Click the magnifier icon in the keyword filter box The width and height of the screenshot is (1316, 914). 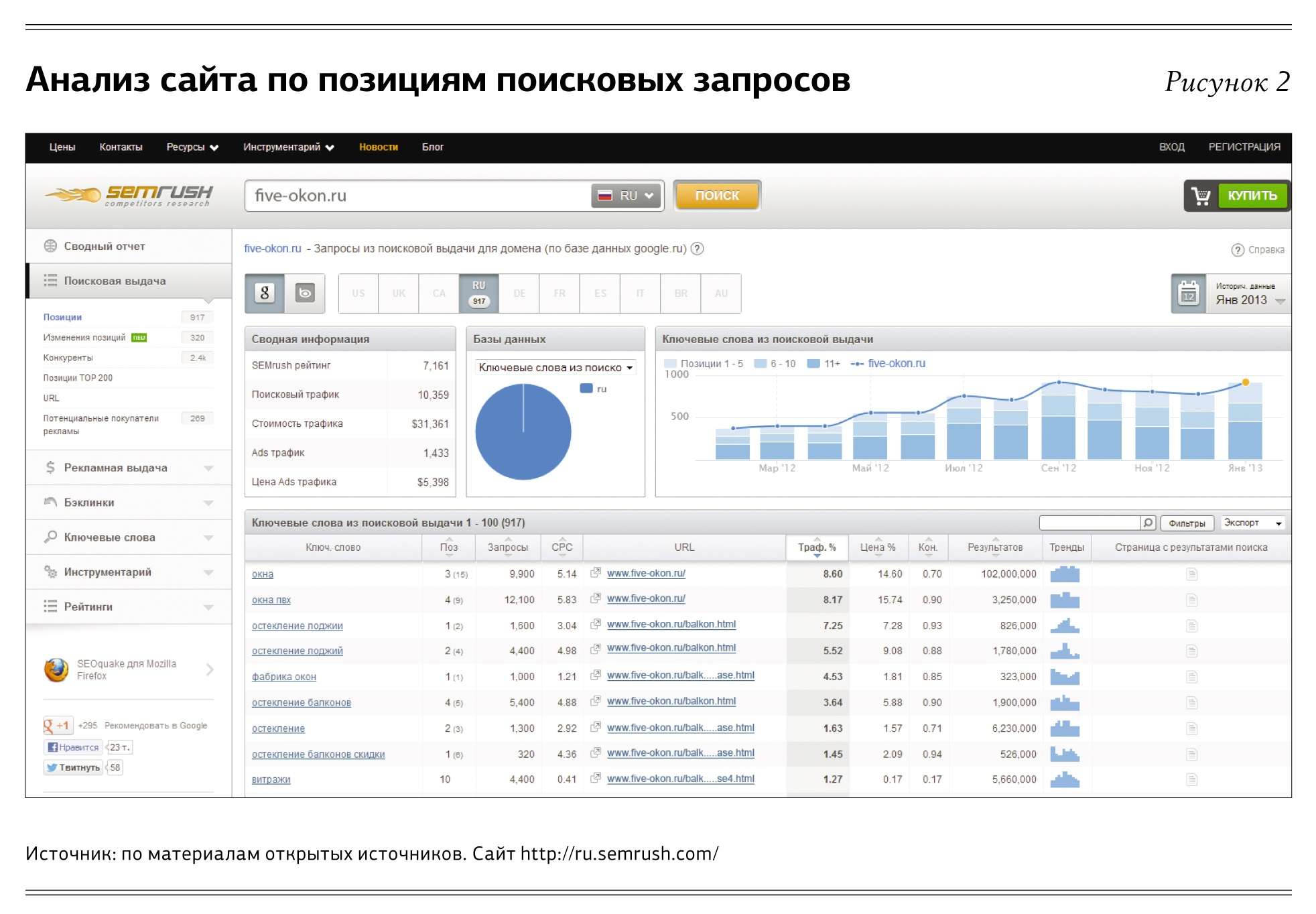1148,523
